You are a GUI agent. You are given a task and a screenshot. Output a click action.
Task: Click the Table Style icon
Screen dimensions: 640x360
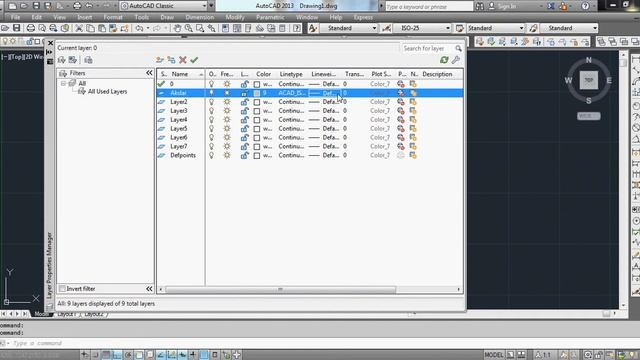pos(460,28)
